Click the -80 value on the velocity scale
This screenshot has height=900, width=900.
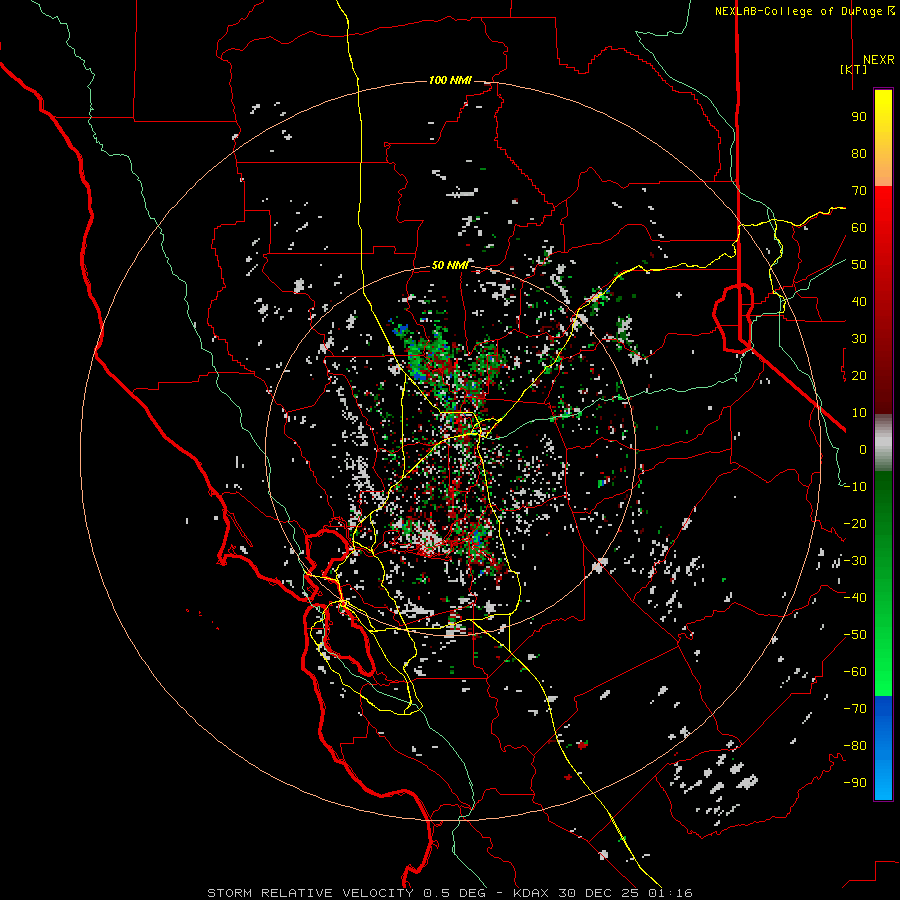(x=855, y=746)
